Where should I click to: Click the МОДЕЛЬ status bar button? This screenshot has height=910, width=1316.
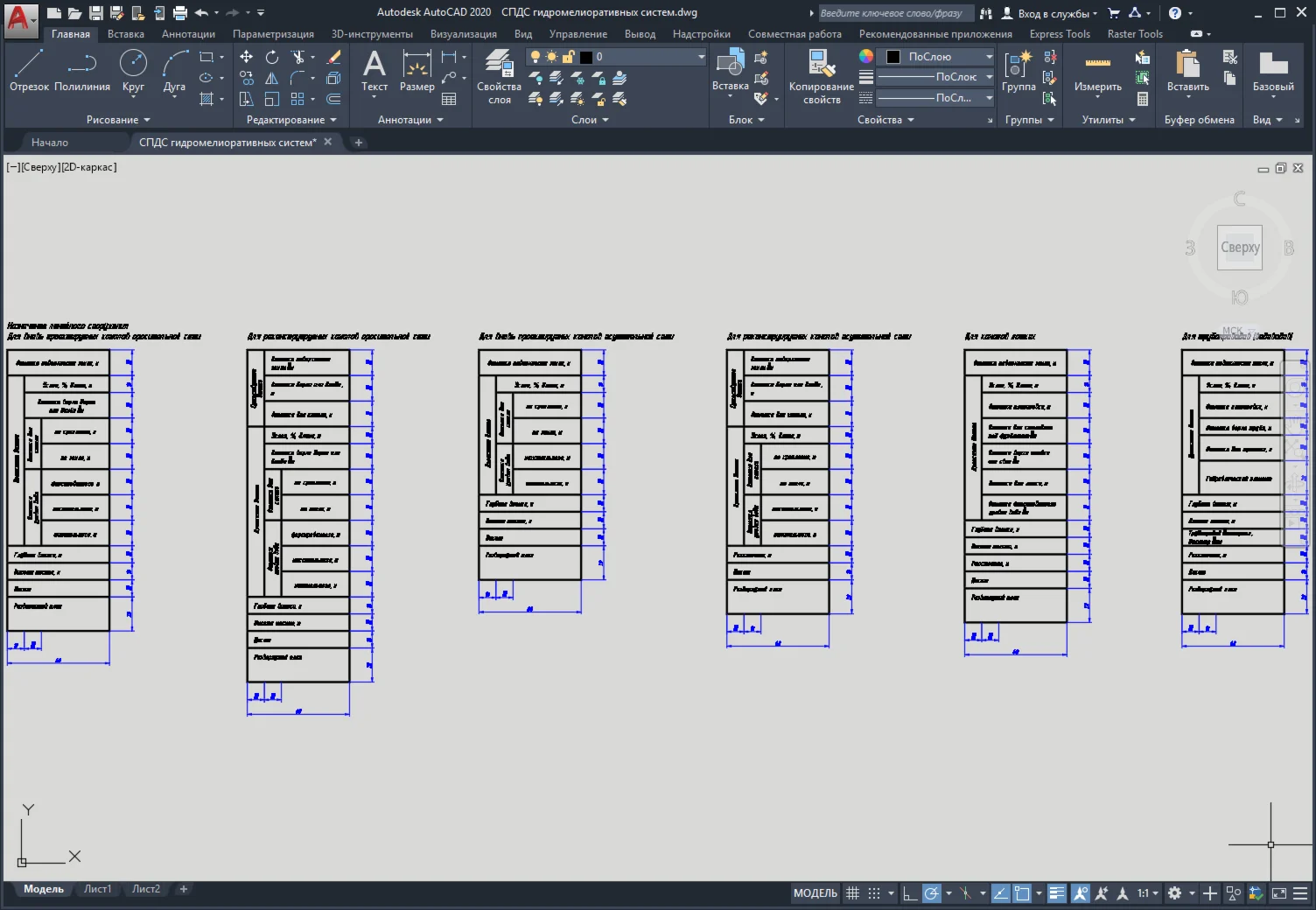[x=815, y=893]
